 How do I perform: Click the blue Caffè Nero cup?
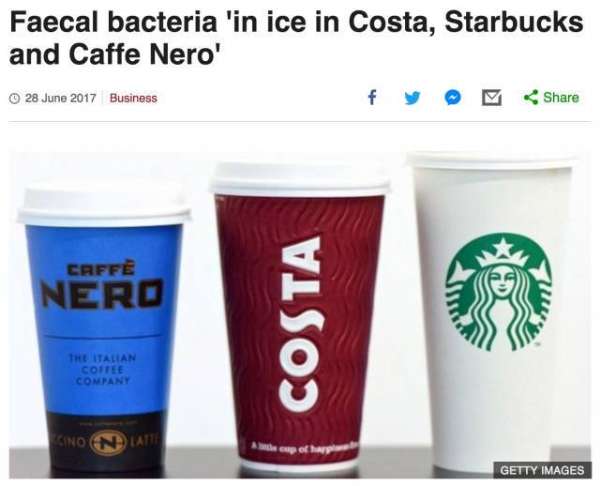click(103, 329)
